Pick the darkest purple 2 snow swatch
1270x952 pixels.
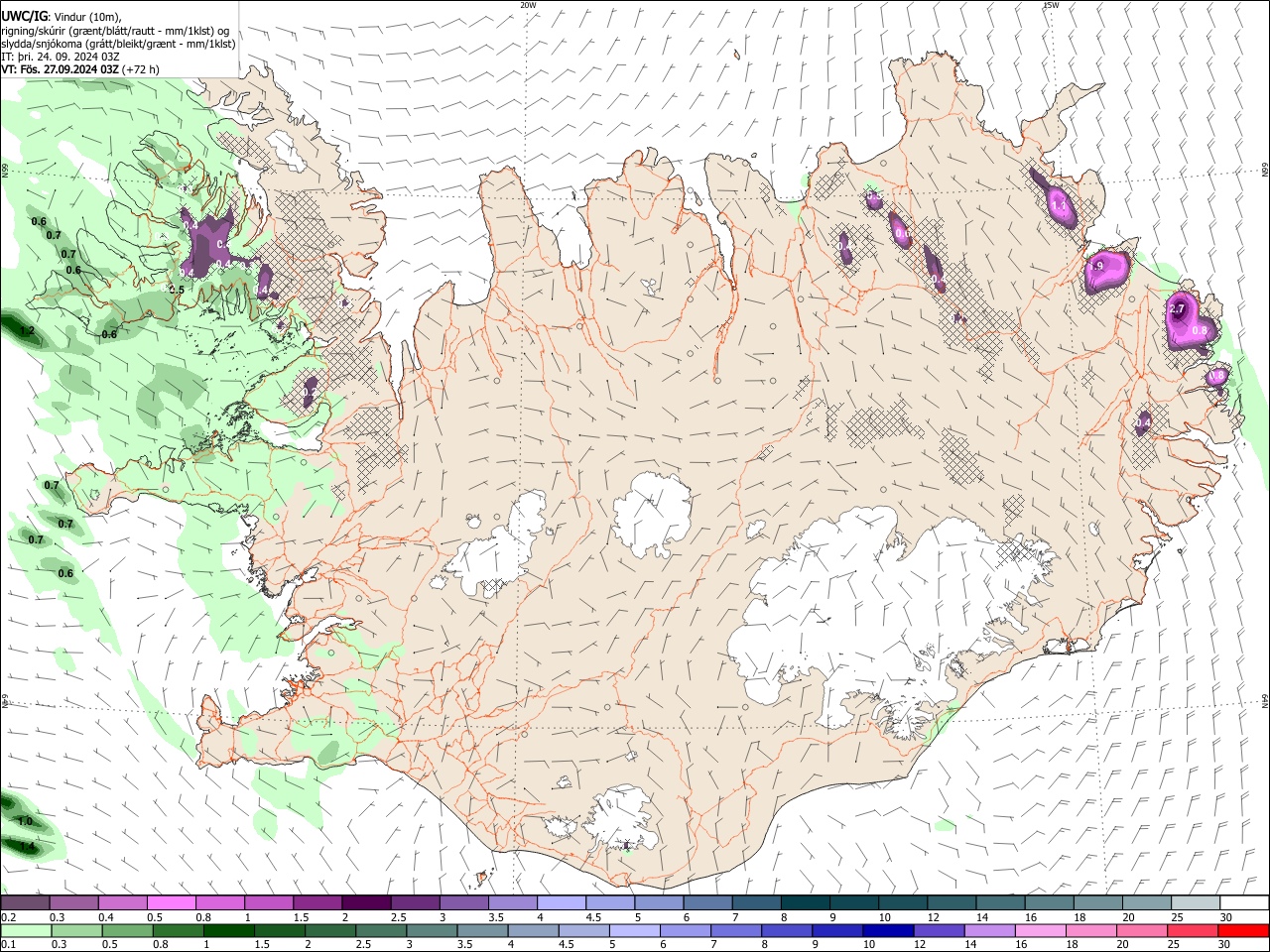coord(365,902)
